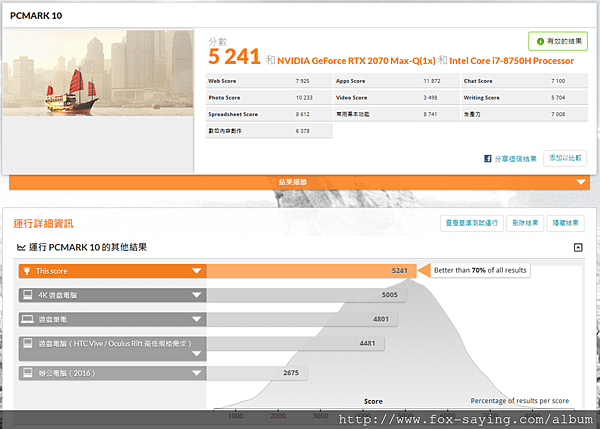This screenshot has height=429, width=600.
Task: Click the Spreadsheet Score row
Action: click(269, 114)
